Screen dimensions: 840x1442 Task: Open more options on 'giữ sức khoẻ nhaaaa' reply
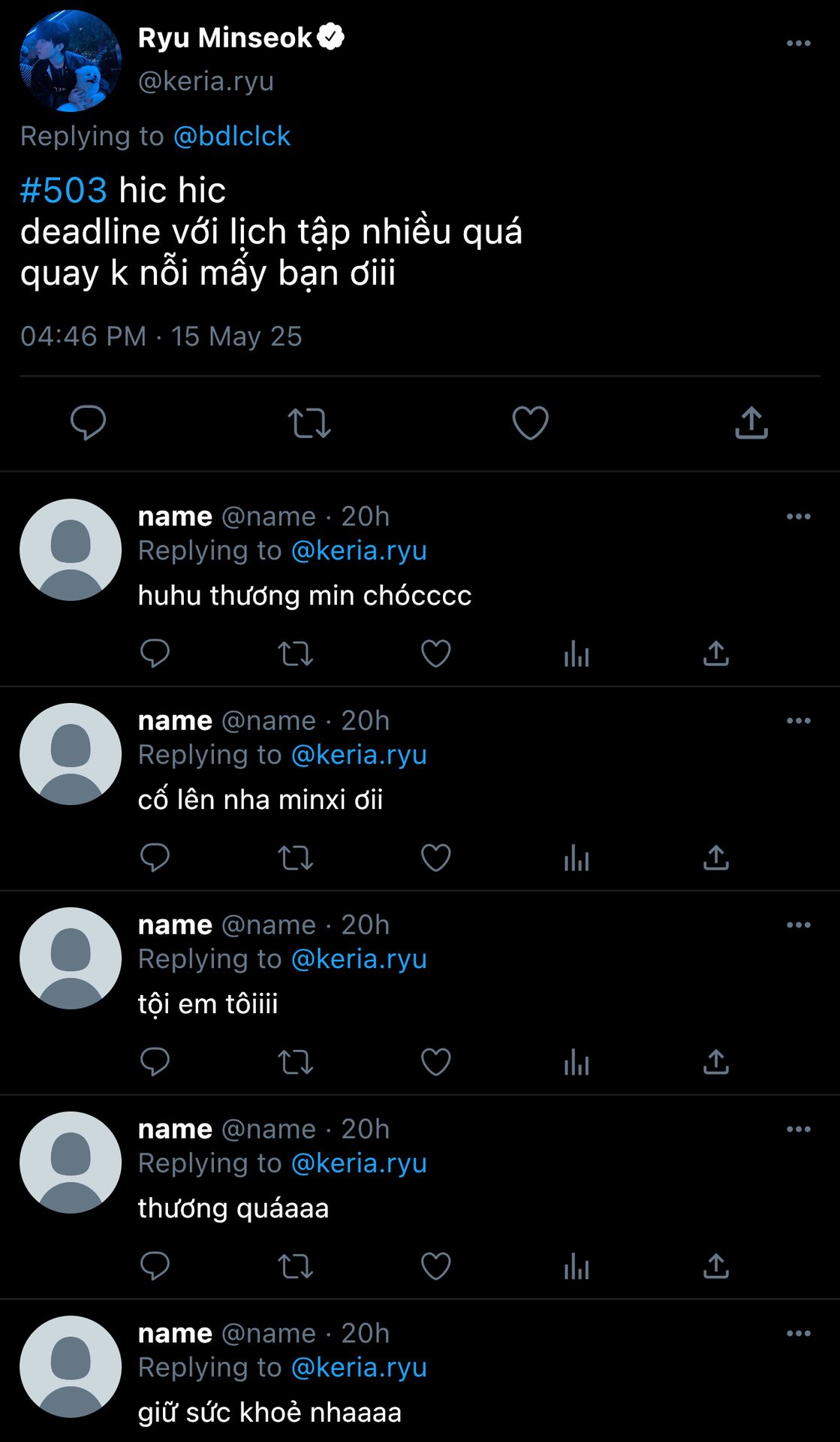[798, 1334]
